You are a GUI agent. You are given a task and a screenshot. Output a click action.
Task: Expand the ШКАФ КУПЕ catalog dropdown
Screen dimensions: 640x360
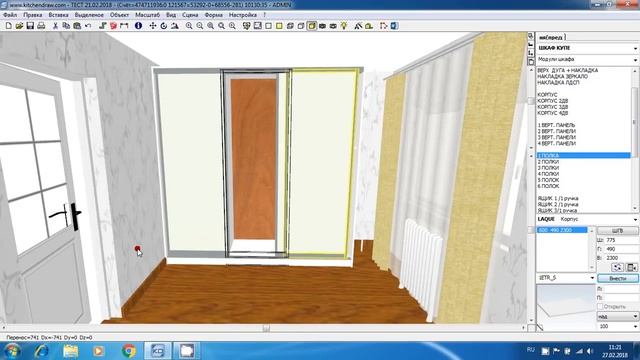[636, 48]
